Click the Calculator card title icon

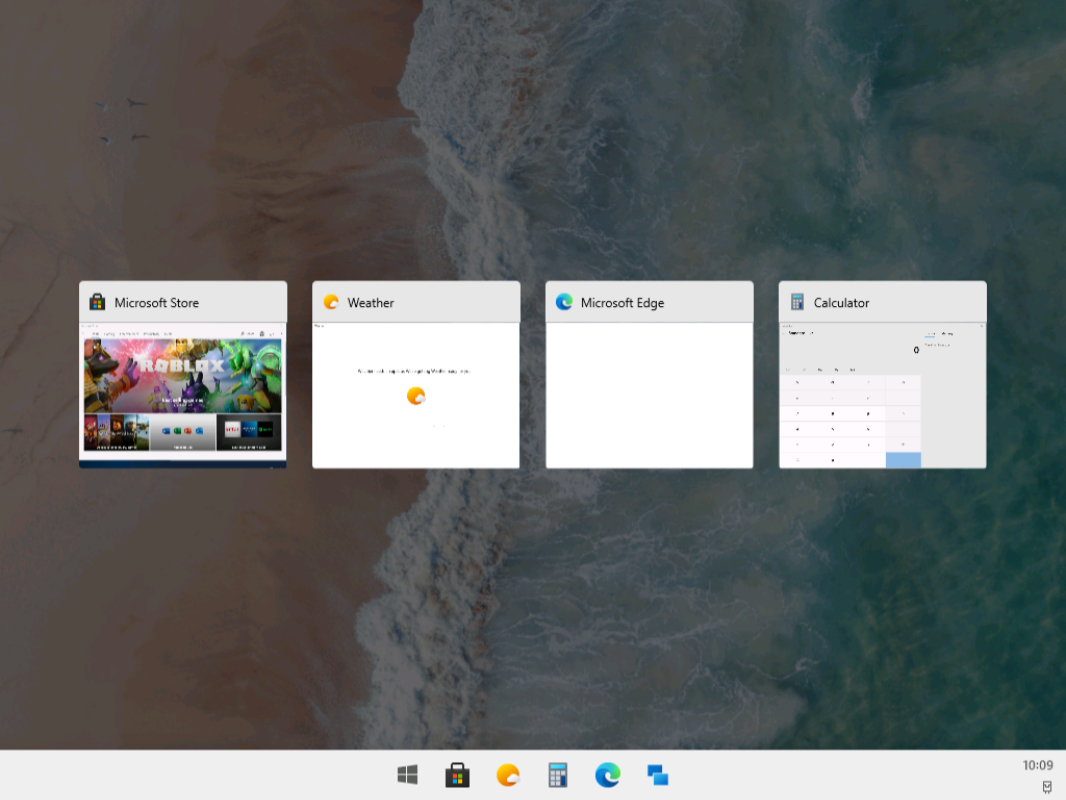pos(797,302)
